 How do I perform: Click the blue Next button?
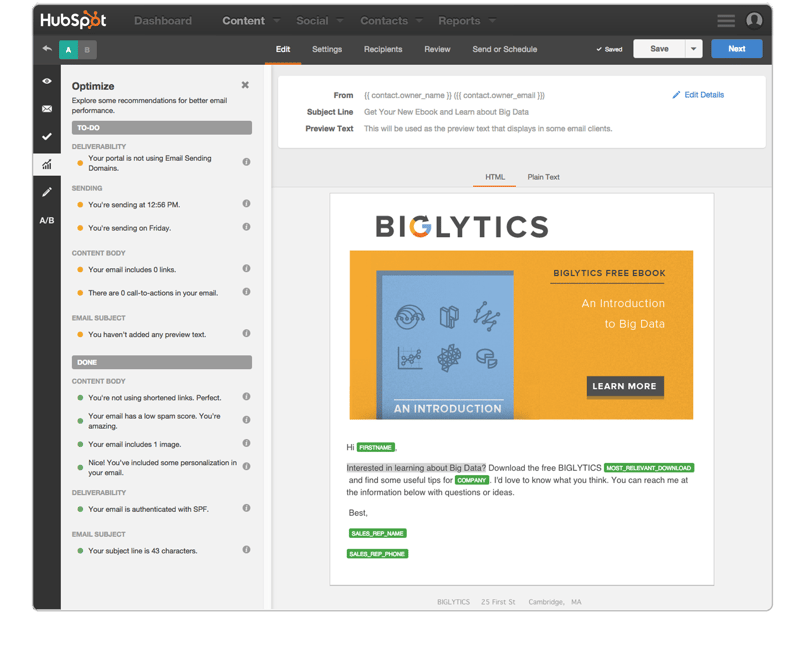(x=737, y=49)
